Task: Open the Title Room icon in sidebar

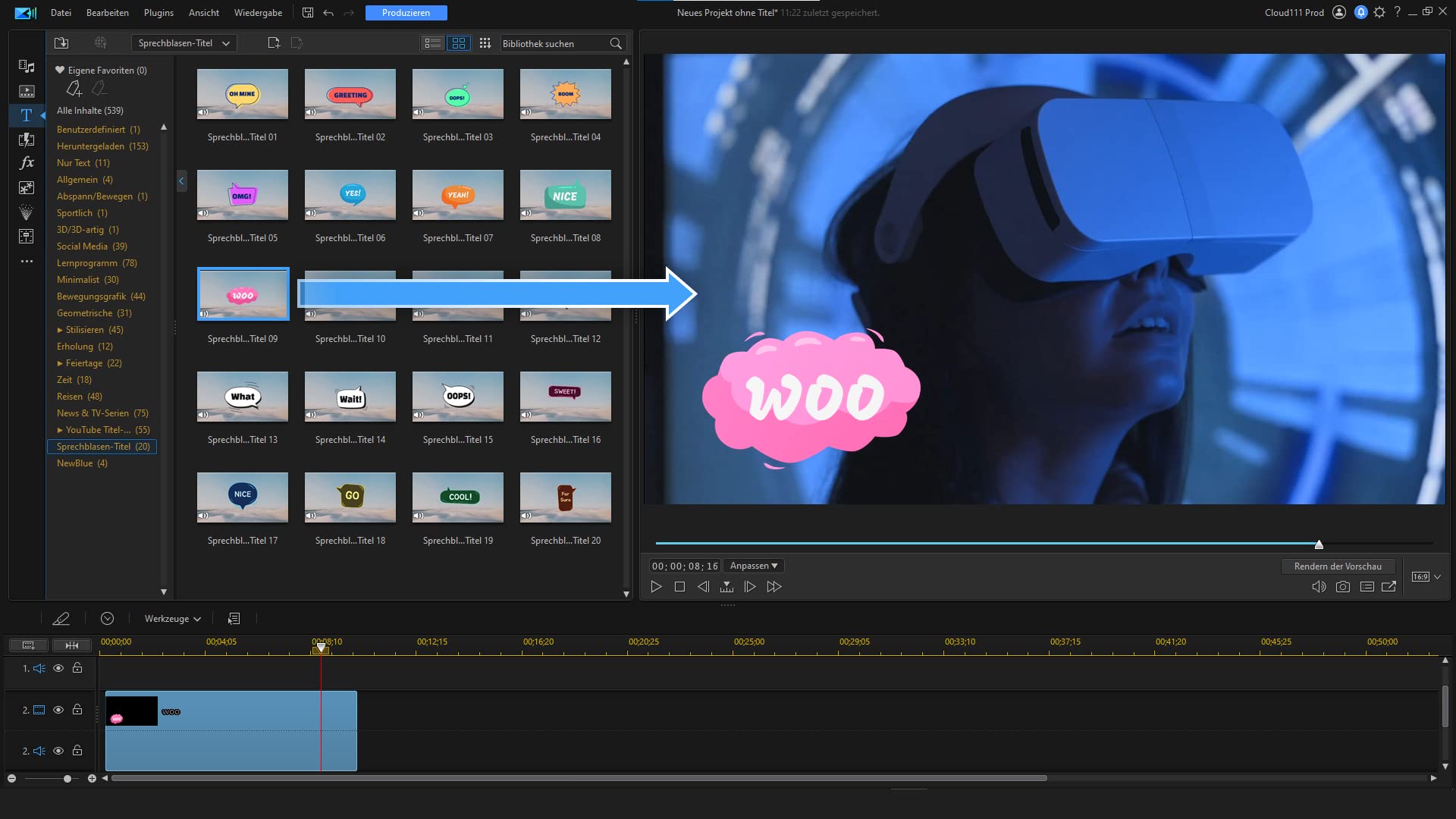Action: point(27,115)
